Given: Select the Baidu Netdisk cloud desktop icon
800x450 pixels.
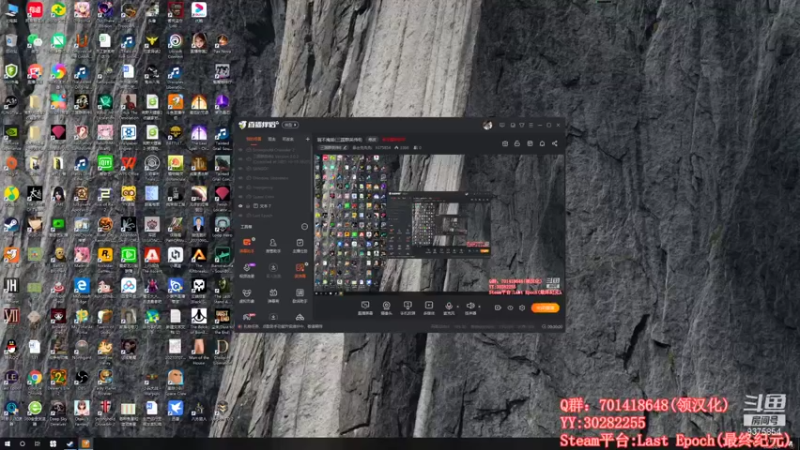Looking at the screenshot, I should coord(129,286).
